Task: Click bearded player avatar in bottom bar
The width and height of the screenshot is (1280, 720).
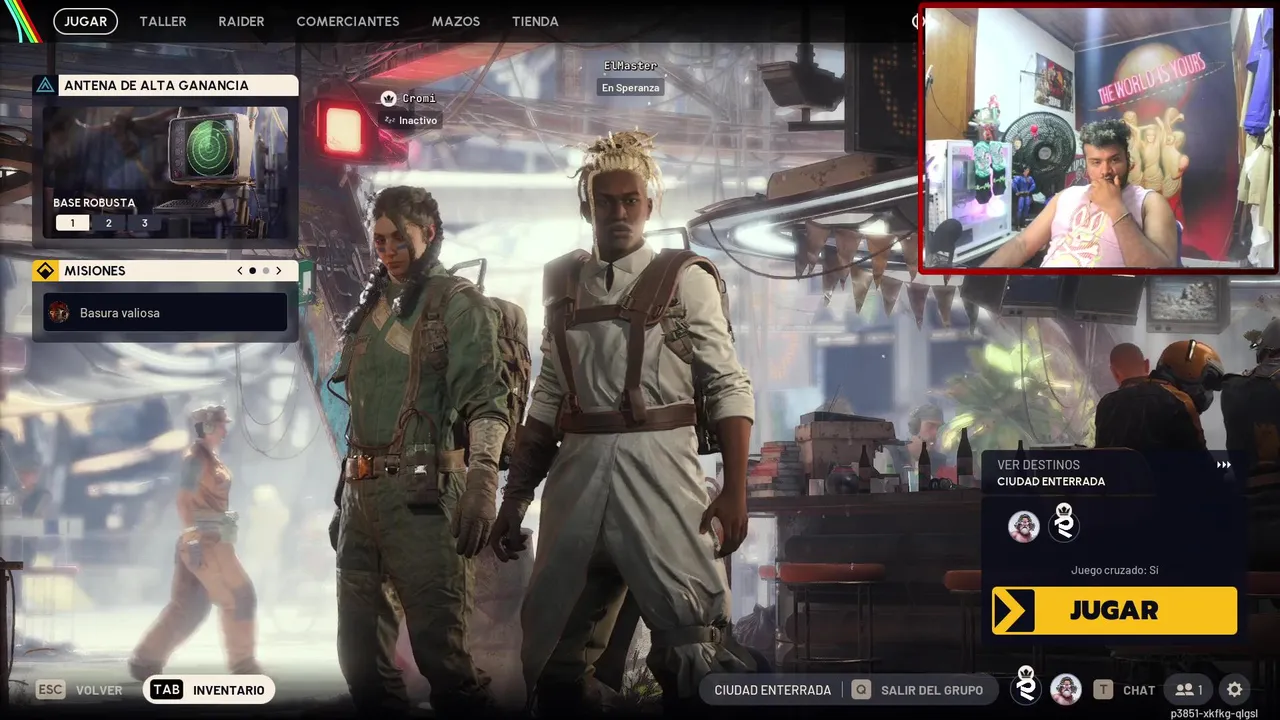Action: tap(1065, 689)
